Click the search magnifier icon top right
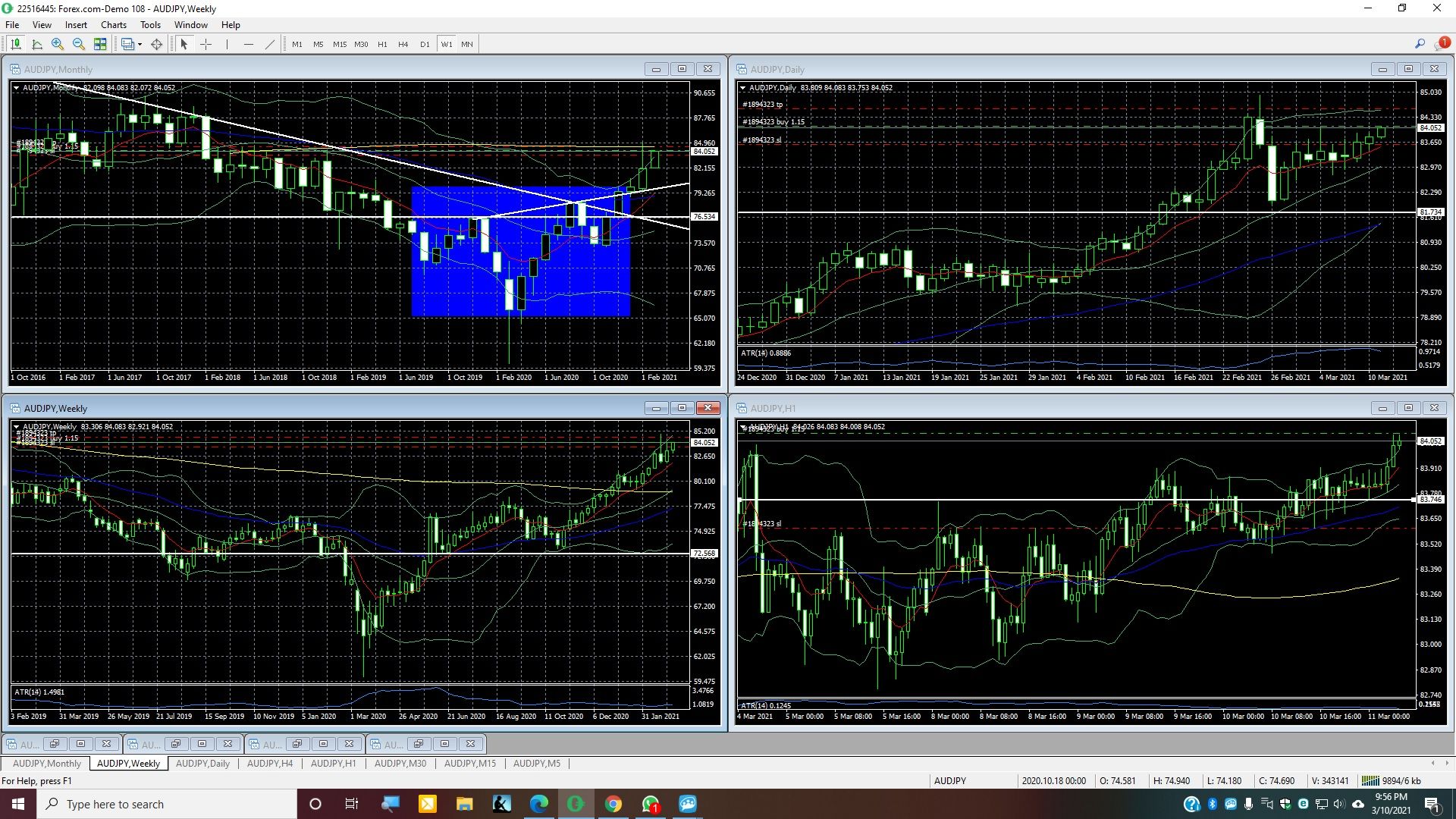This screenshot has height=819, width=1456. click(x=1420, y=44)
